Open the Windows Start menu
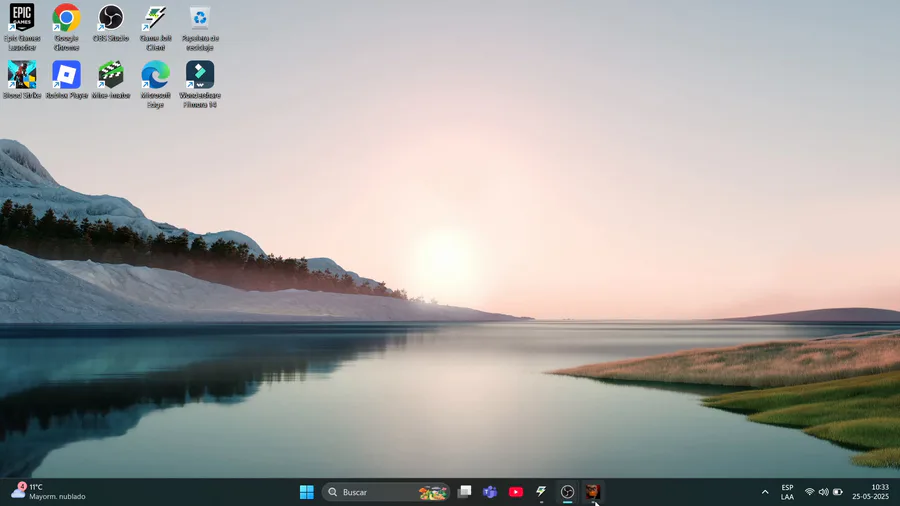900x506 pixels. (307, 492)
